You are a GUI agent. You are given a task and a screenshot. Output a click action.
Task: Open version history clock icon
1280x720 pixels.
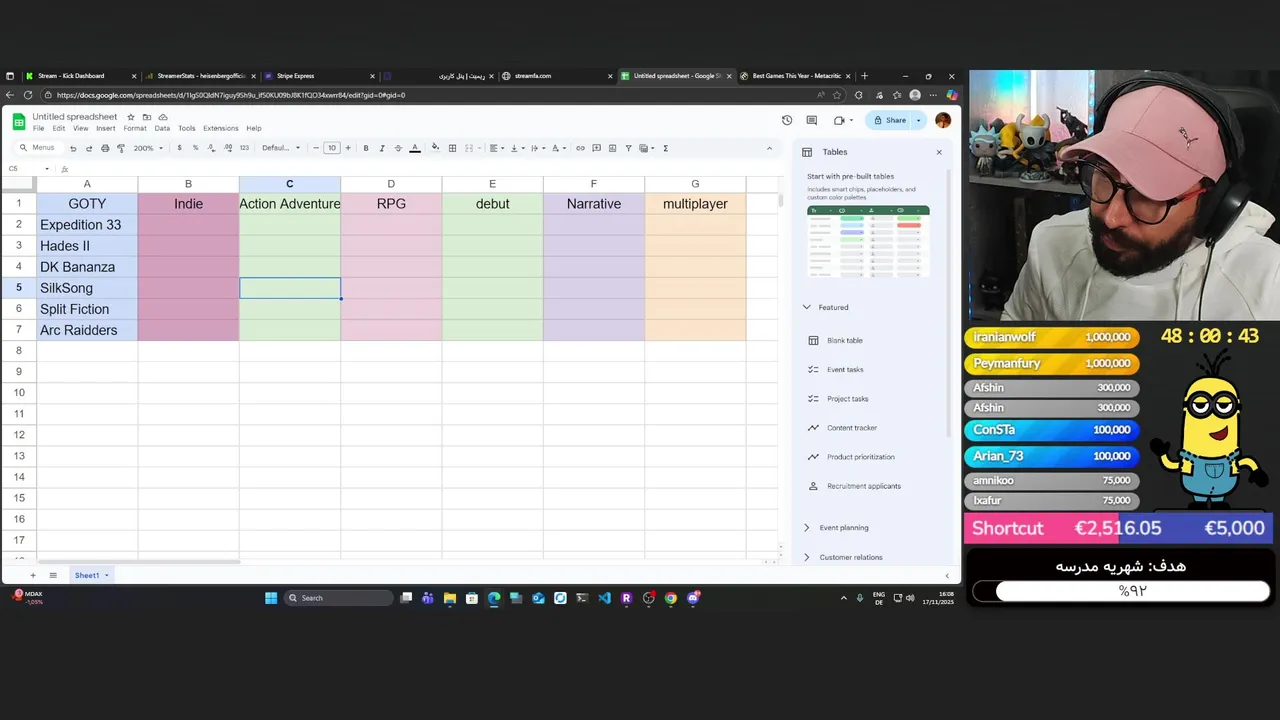[x=787, y=120]
